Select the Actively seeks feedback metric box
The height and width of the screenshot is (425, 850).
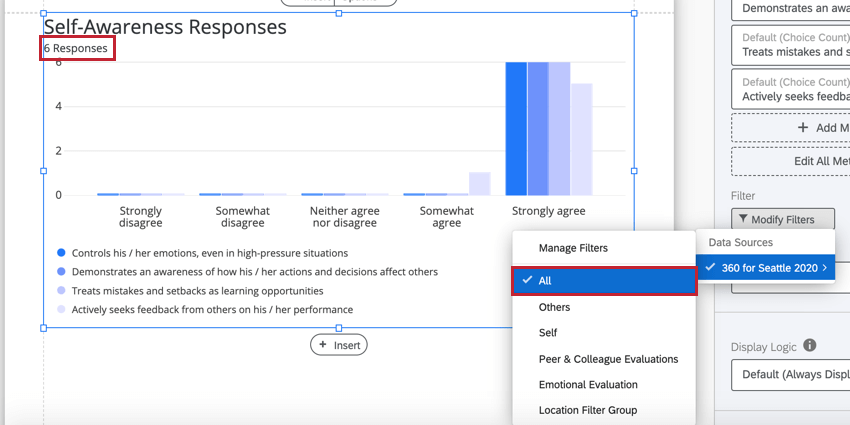coord(790,89)
